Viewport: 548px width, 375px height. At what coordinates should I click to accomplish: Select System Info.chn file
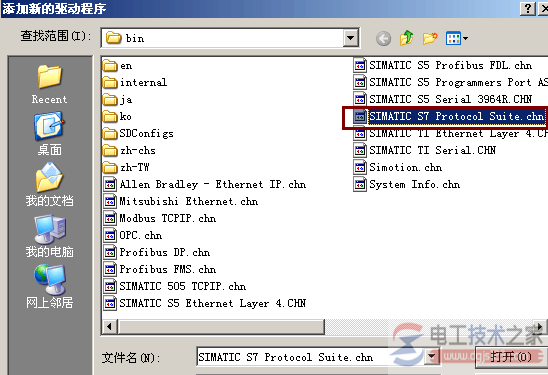[x=407, y=185]
